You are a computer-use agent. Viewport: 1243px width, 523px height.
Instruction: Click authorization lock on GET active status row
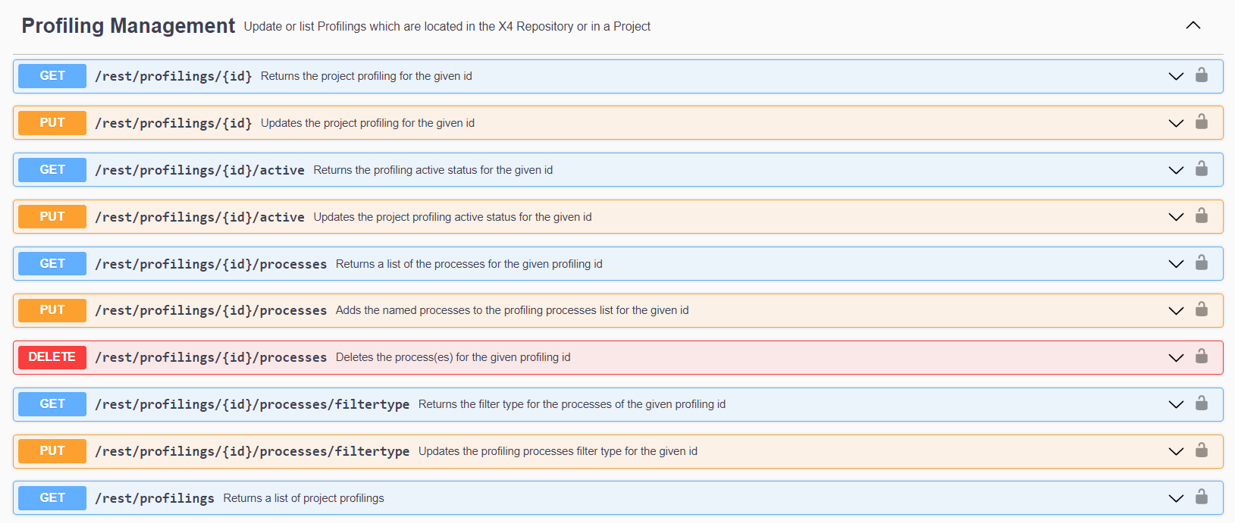1201,169
